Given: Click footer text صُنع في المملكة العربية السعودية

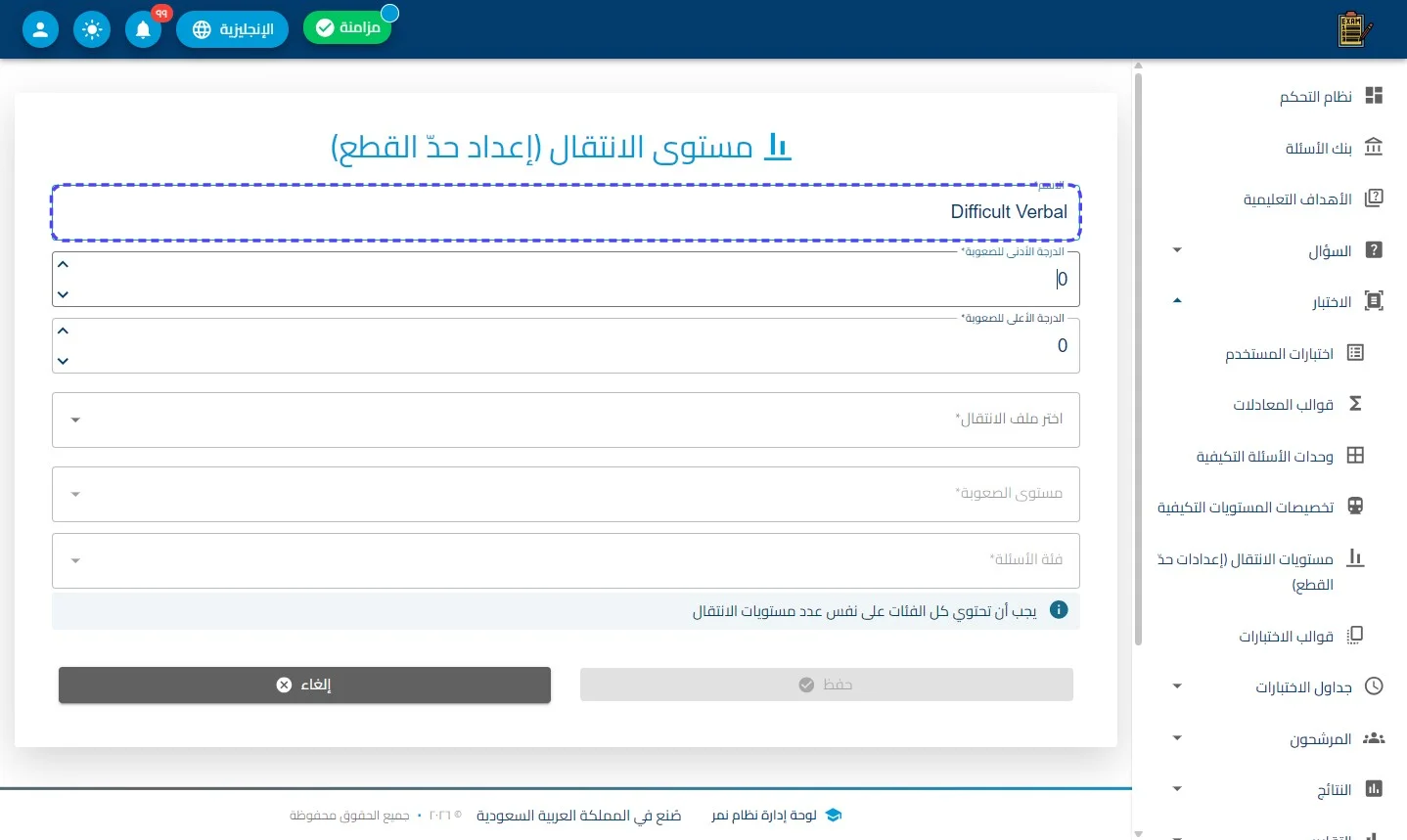Looking at the screenshot, I should click(578, 816).
